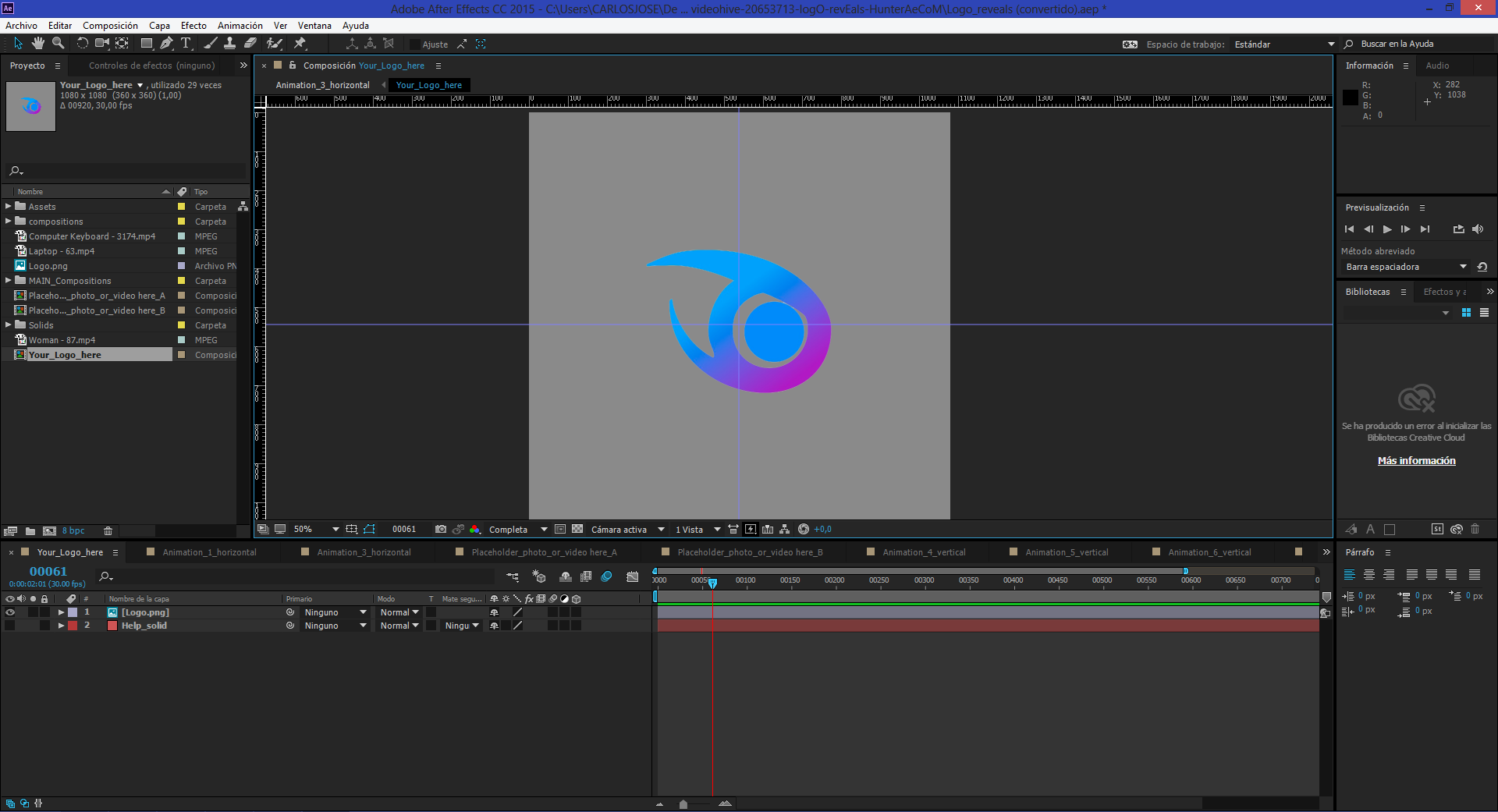Screen dimensions: 1498x812
Task: Click the reset exposure aperture icon
Action: 804,529
